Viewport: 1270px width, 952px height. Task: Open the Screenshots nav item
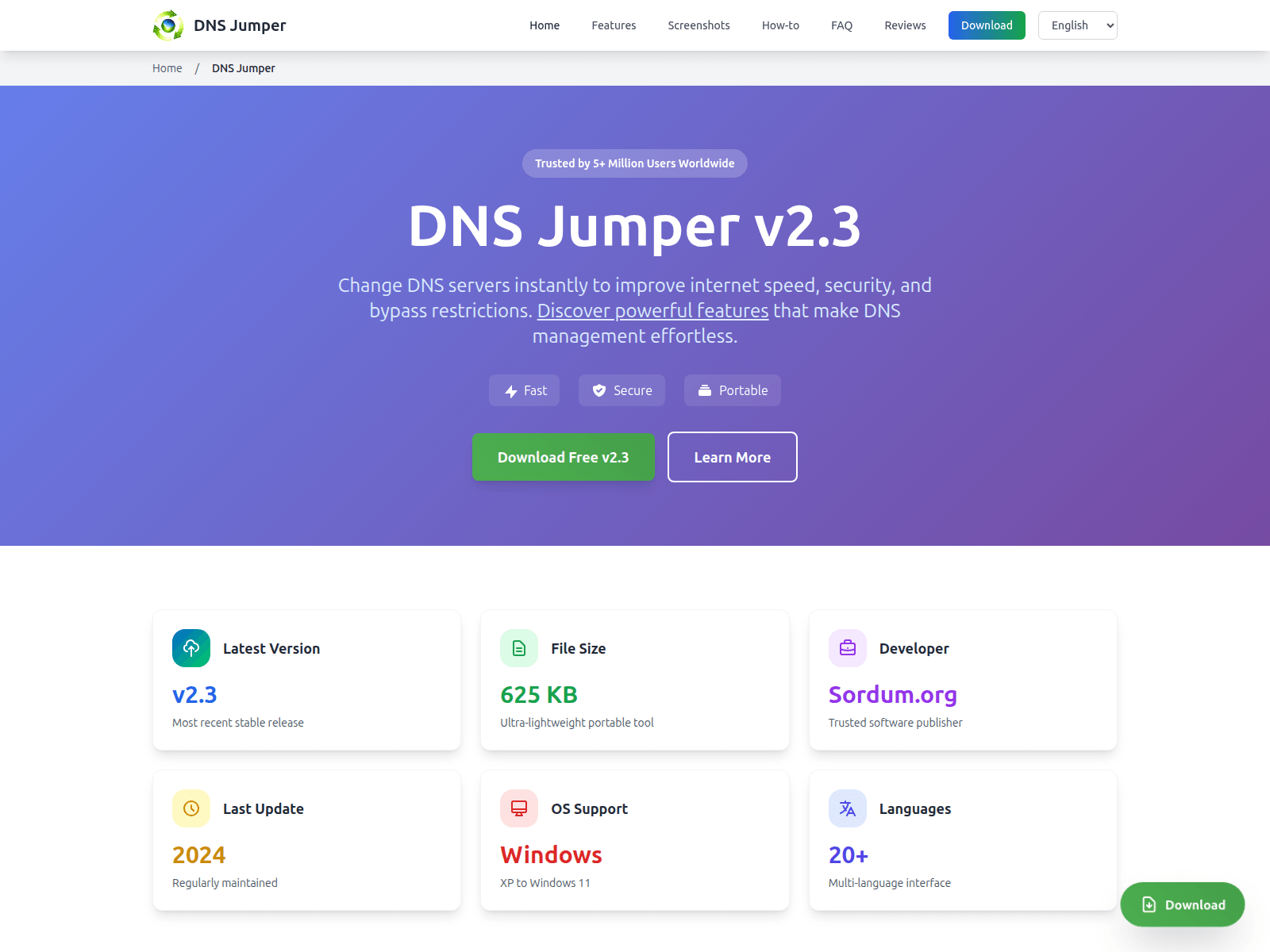(698, 25)
